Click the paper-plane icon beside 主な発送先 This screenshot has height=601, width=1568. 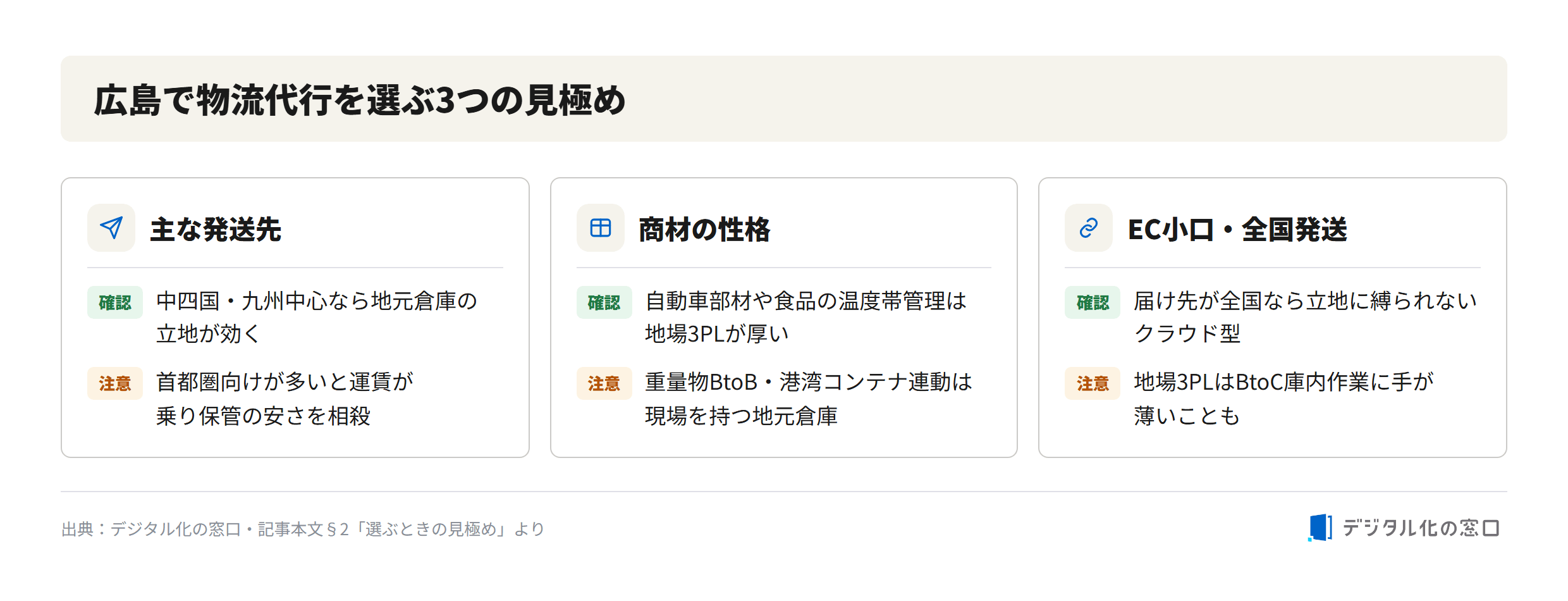click(x=111, y=228)
